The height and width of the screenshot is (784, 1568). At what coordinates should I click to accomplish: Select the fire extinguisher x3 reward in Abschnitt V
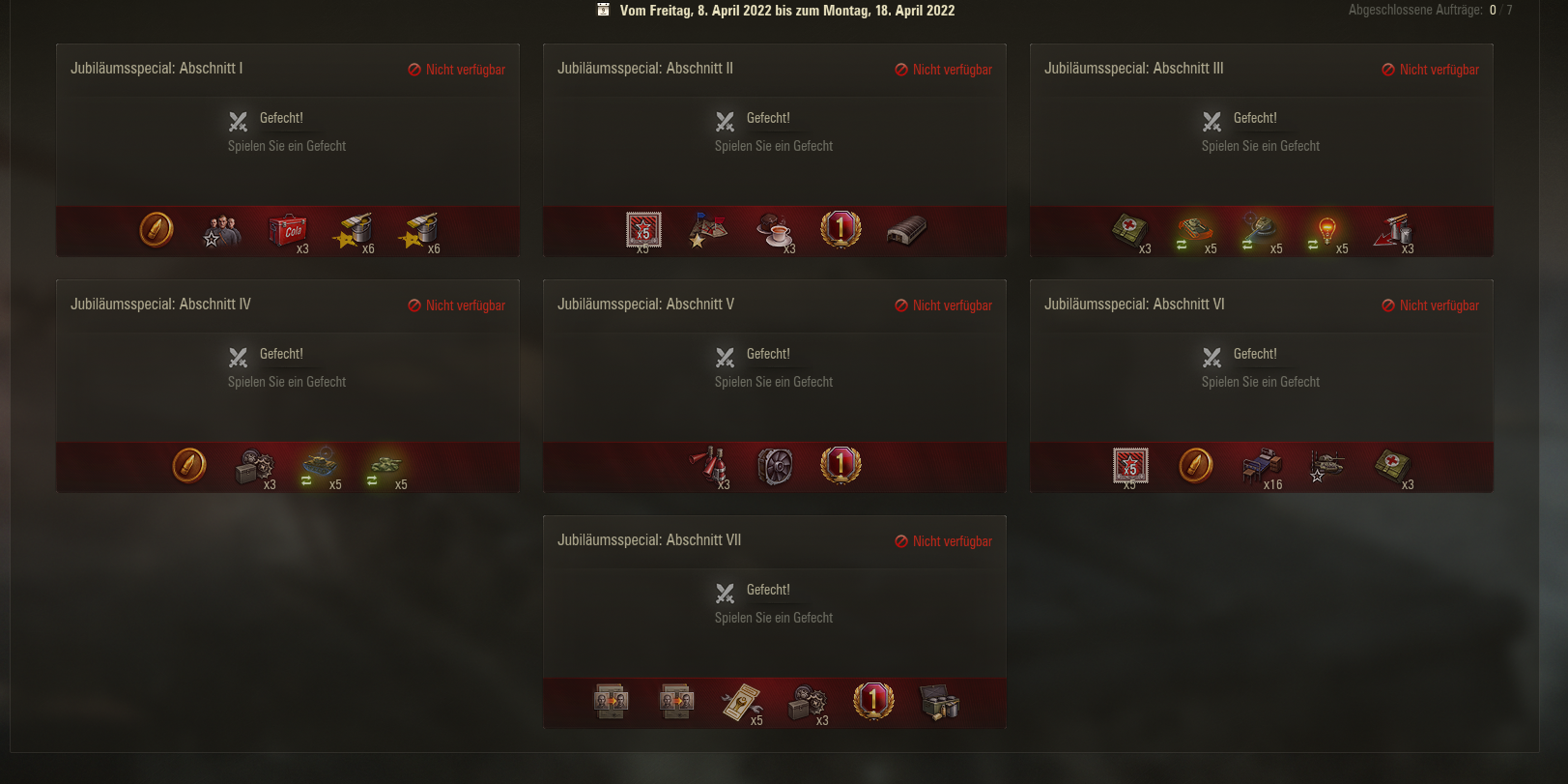tap(709, 466)
